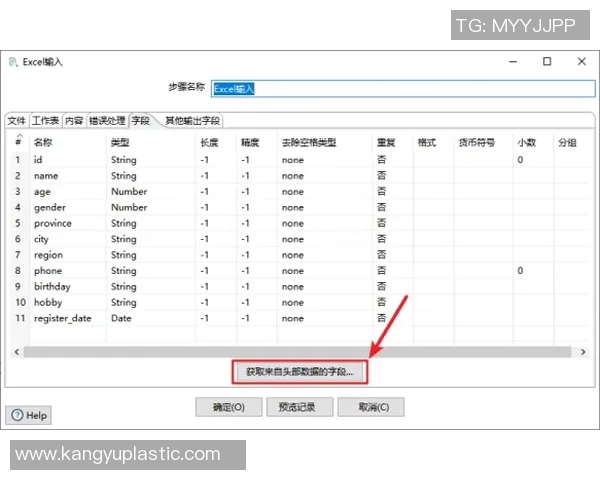Click the Excel输入 window title icon
Screen dimensions: 600x480
click(x=13, y=62)
